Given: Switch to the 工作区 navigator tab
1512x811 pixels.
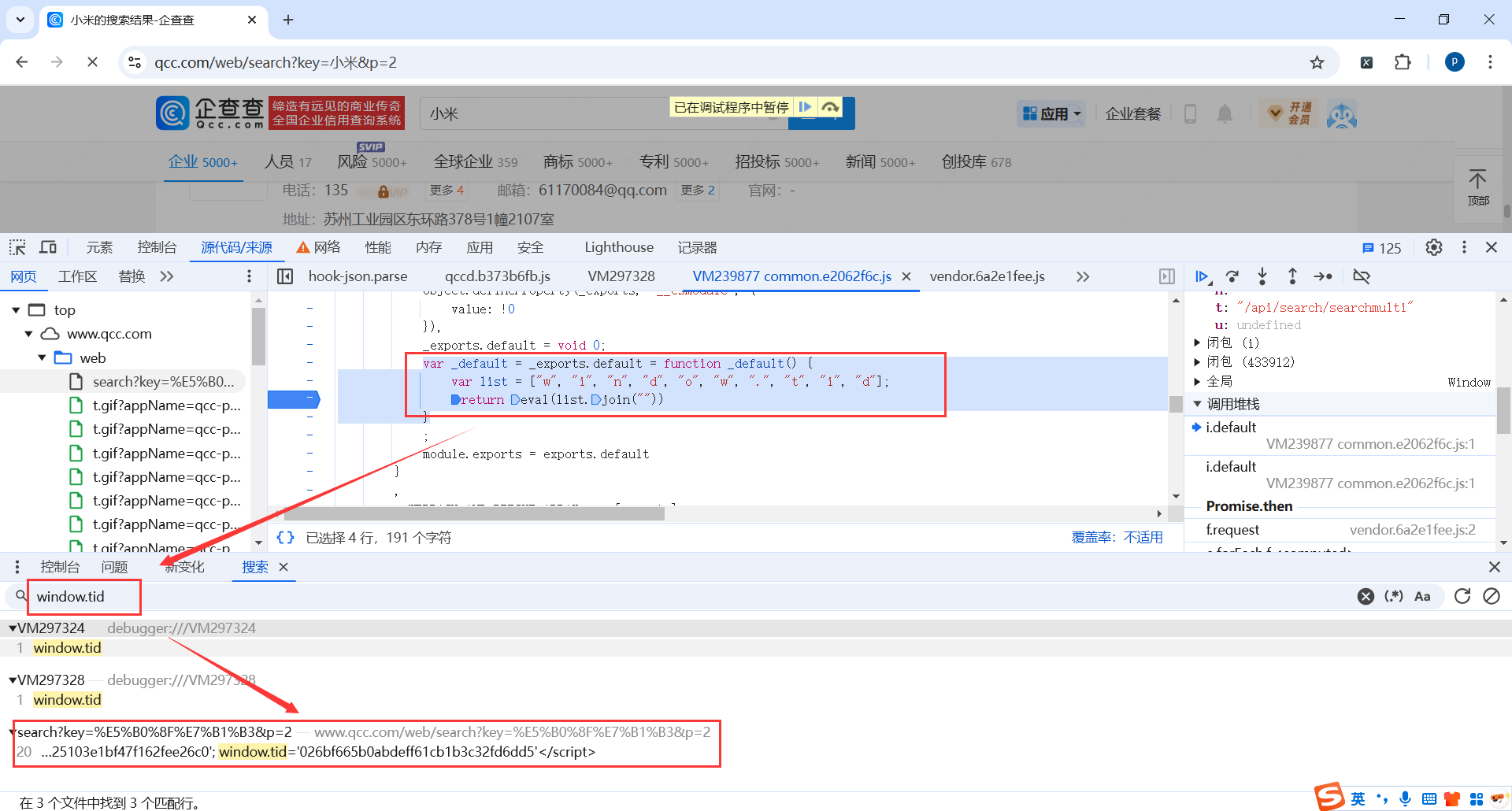Looking at the screenshot, I should (x=77, y=276).
